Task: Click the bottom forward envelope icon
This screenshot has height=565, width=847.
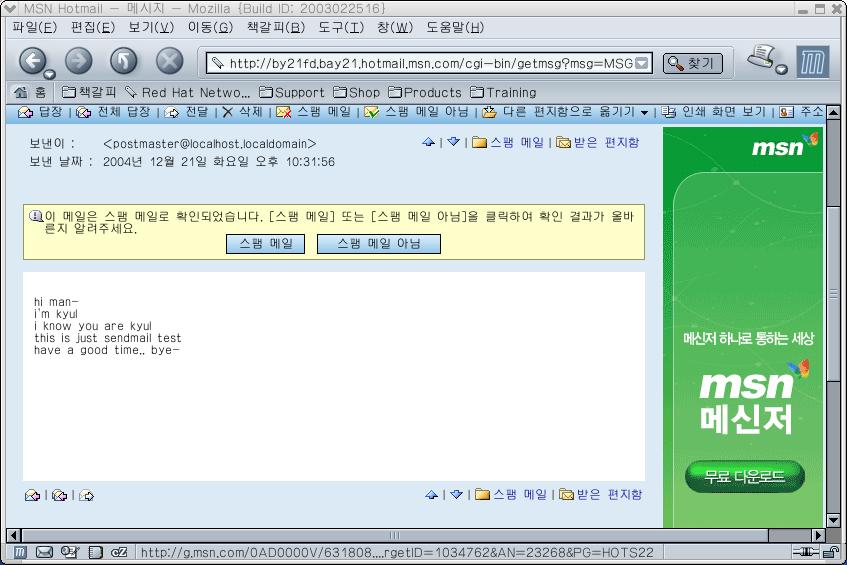Action: click(86, 495)
